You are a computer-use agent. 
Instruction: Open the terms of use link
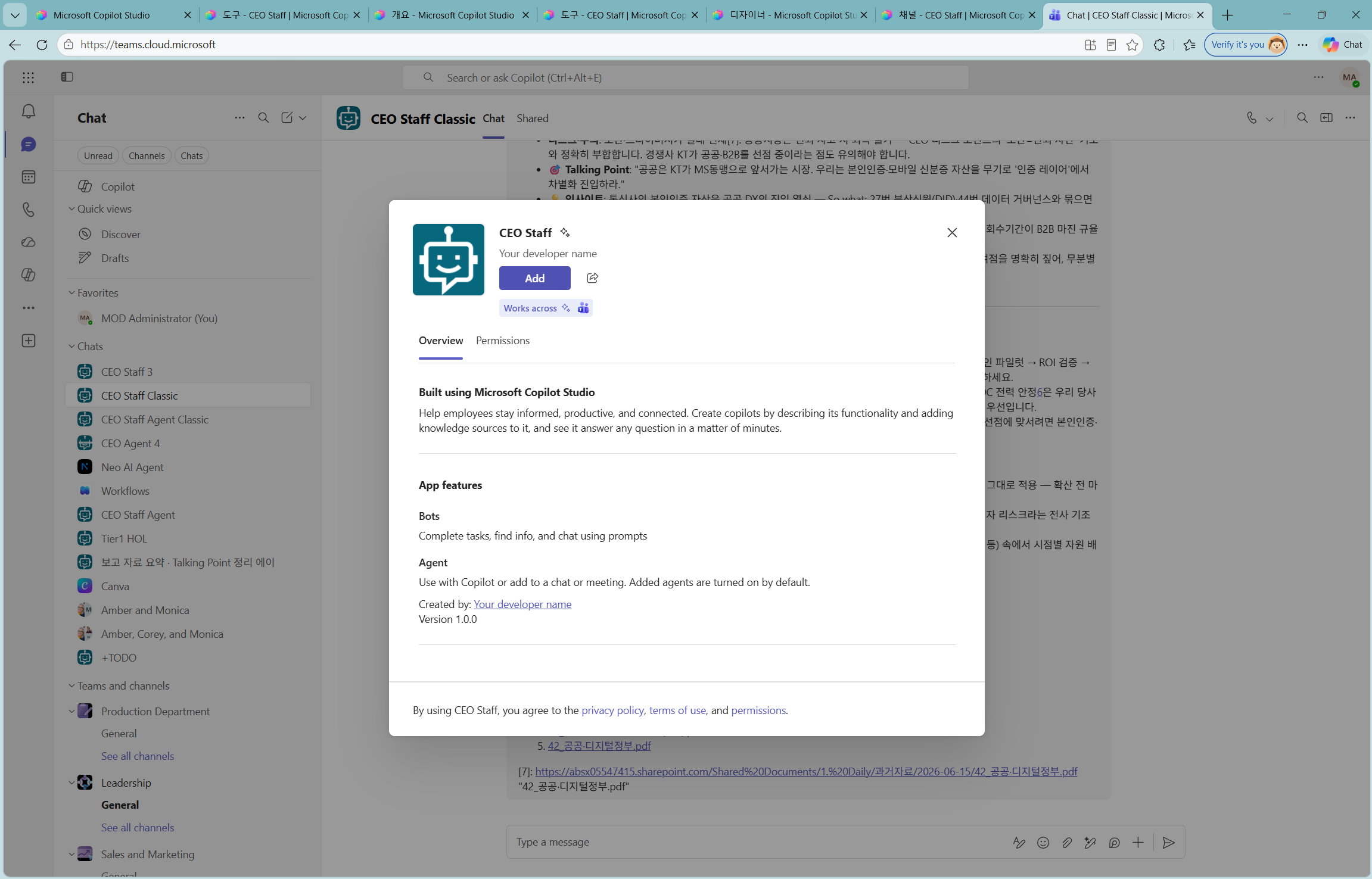point(677,710)
